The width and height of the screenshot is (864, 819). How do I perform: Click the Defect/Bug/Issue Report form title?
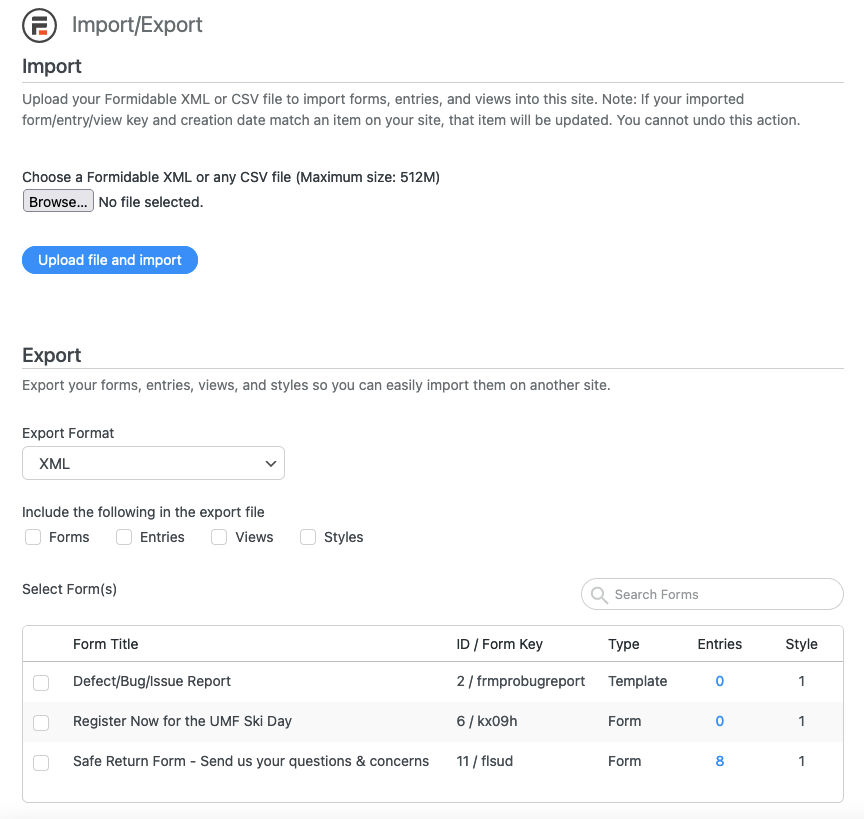(x=152, y=681)
